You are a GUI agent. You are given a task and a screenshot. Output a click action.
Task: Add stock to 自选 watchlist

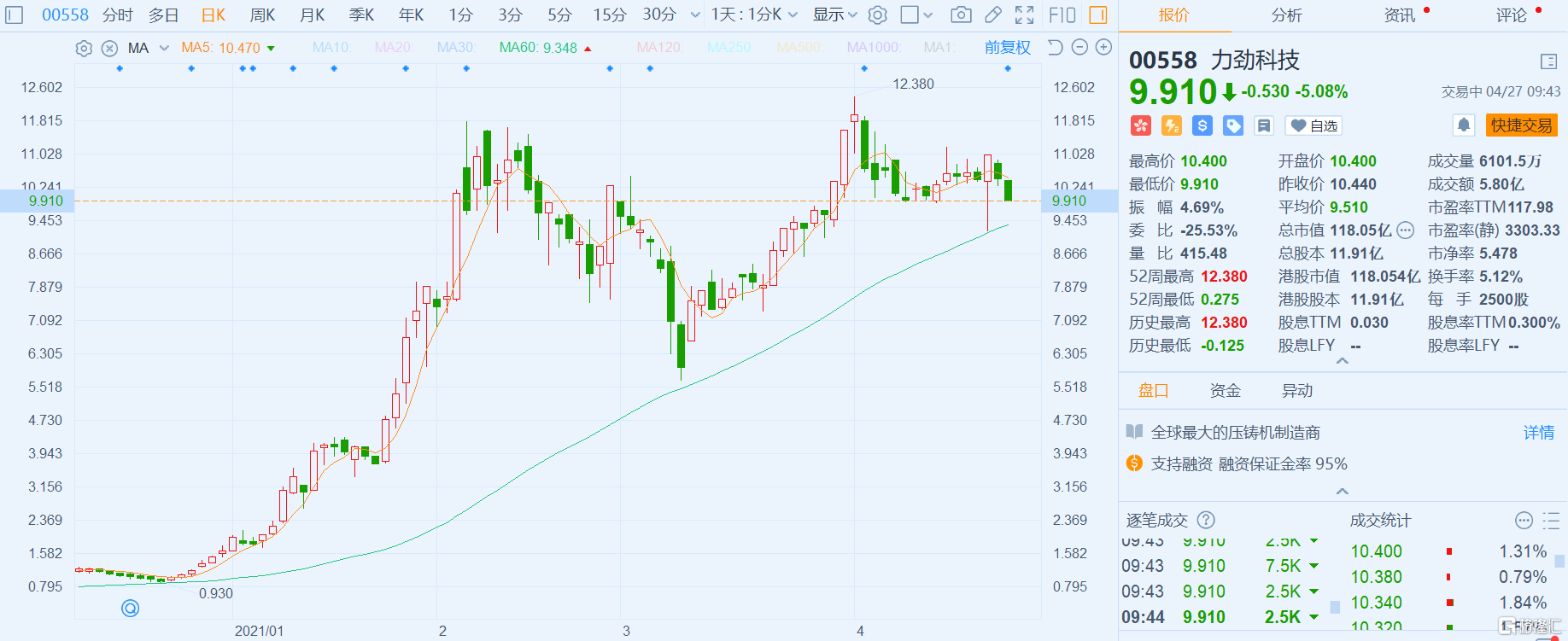1314,126
